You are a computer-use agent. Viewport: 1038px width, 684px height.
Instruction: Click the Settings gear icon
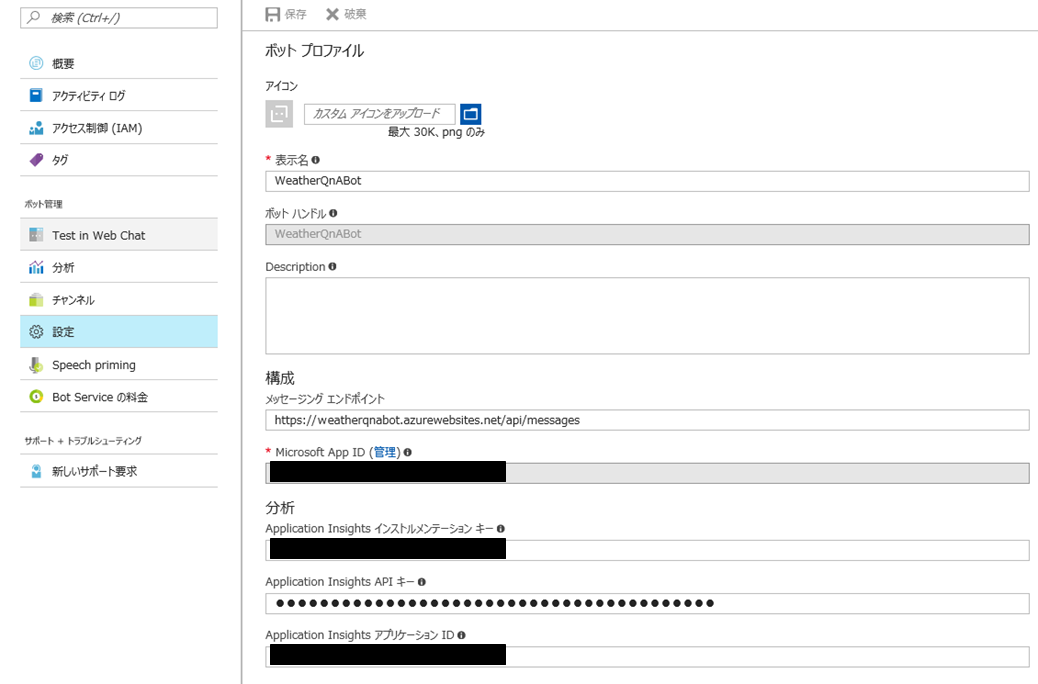click(36, 332)
